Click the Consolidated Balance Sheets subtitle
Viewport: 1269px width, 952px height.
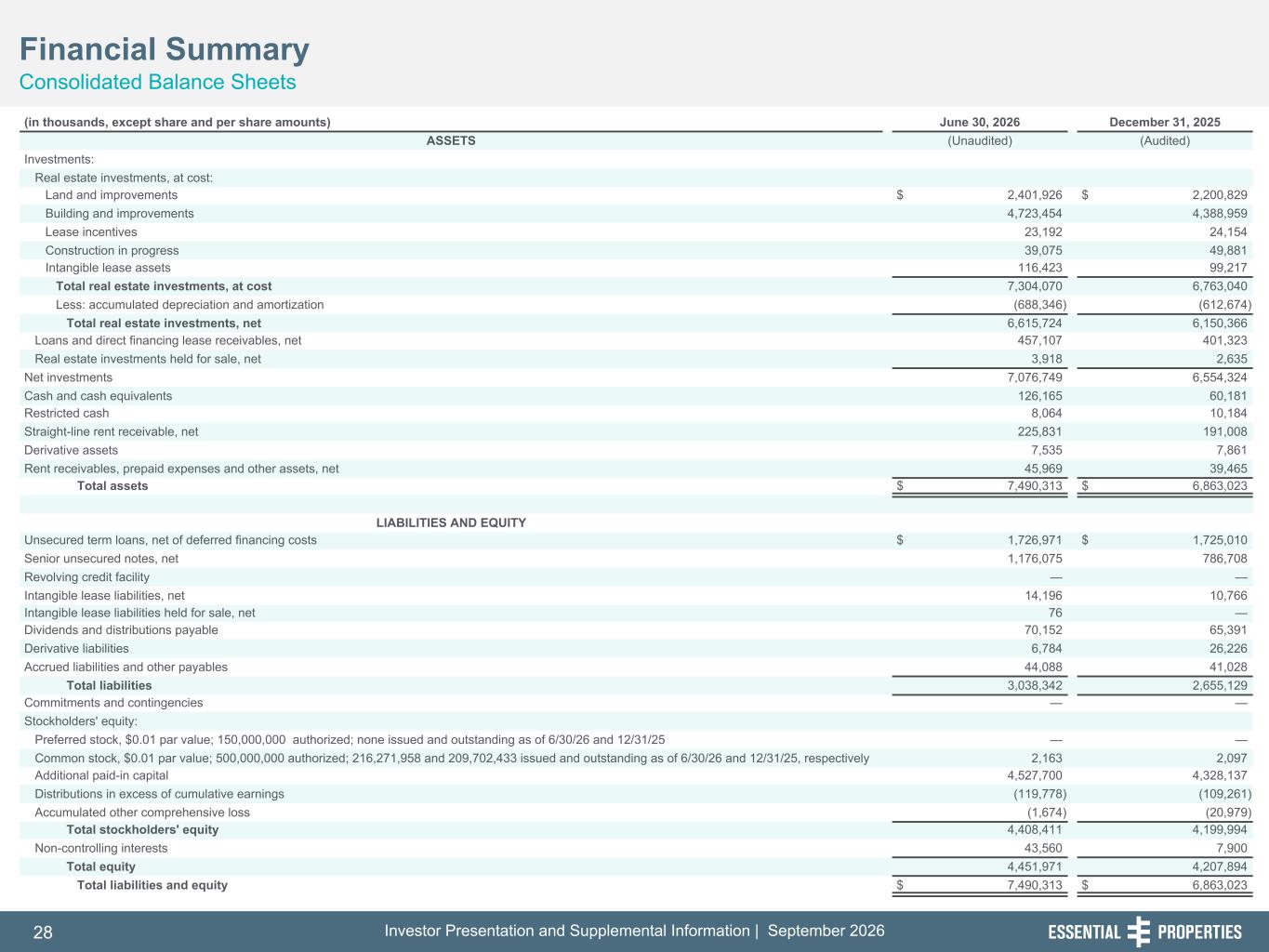pyautogui.click(x=158, y=82)
